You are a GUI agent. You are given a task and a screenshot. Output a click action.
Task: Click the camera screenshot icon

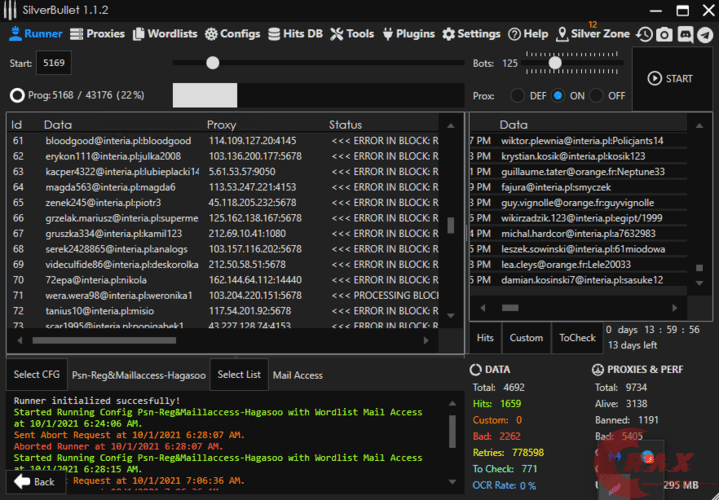tap(664, 34)
